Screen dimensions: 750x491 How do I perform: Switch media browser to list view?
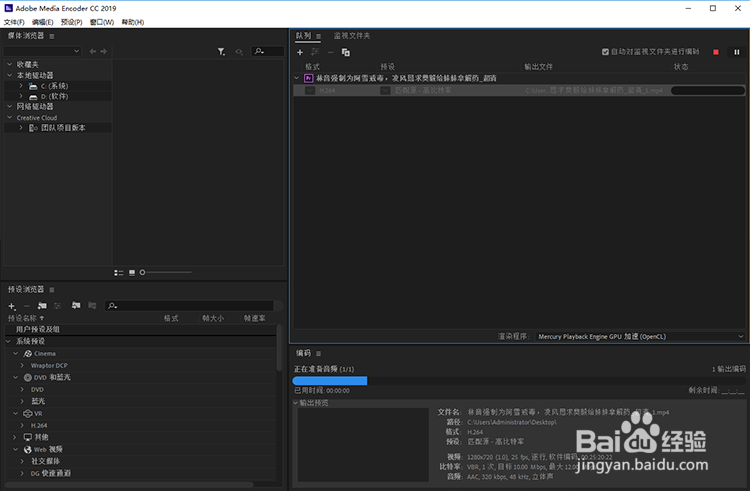119,273
